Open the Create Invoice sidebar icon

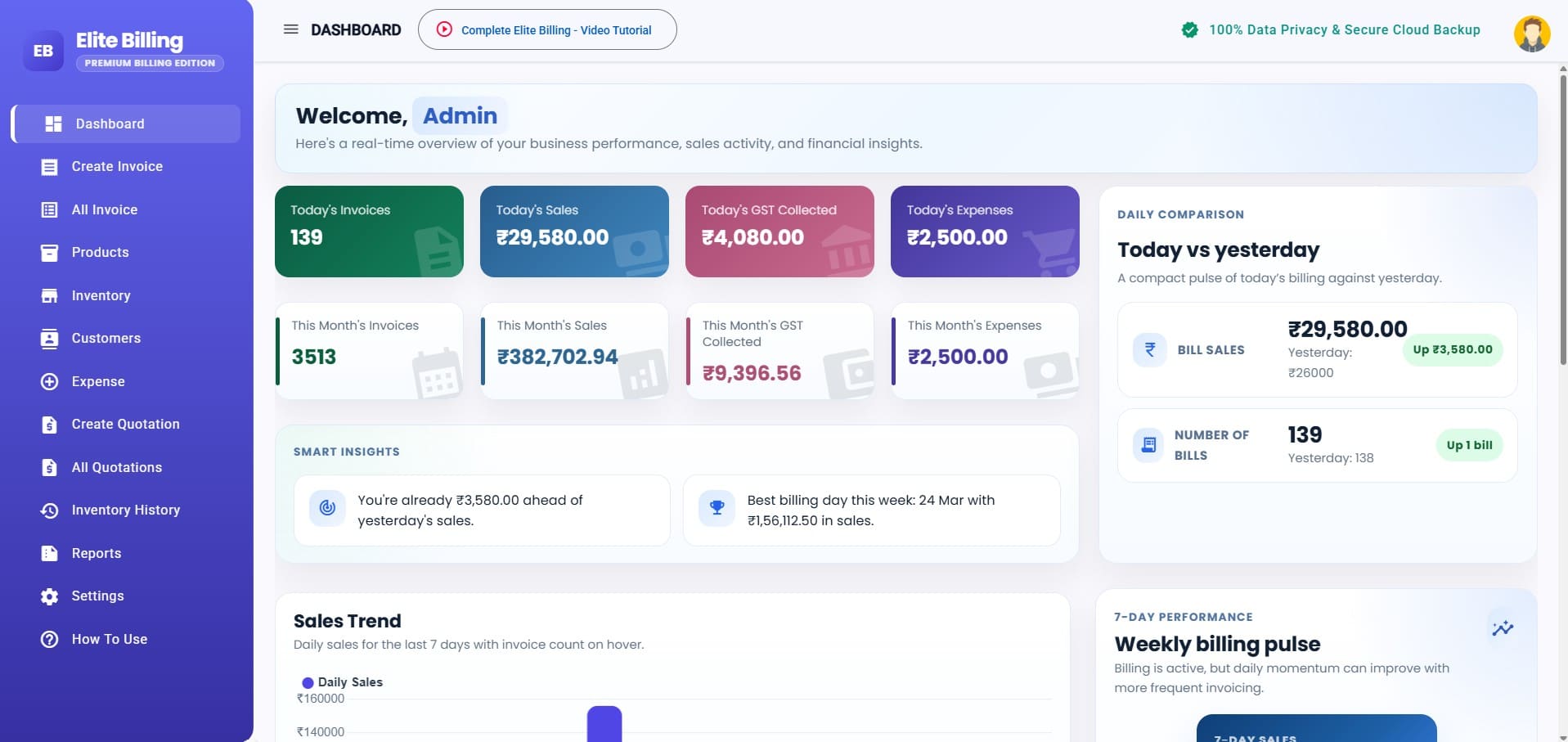click(x=50, y=166)
